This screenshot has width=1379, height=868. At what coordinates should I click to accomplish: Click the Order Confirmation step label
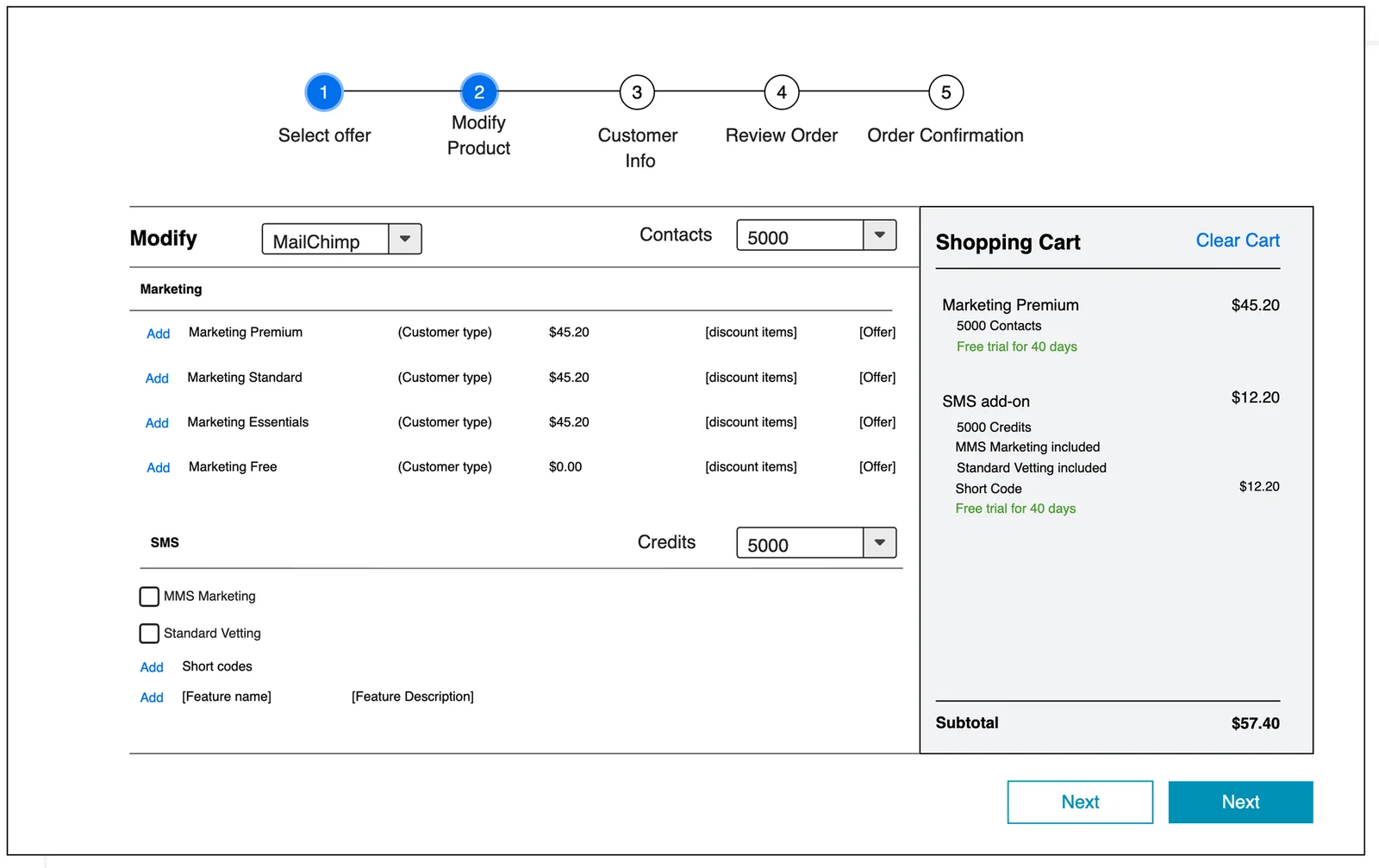point(945,135)
